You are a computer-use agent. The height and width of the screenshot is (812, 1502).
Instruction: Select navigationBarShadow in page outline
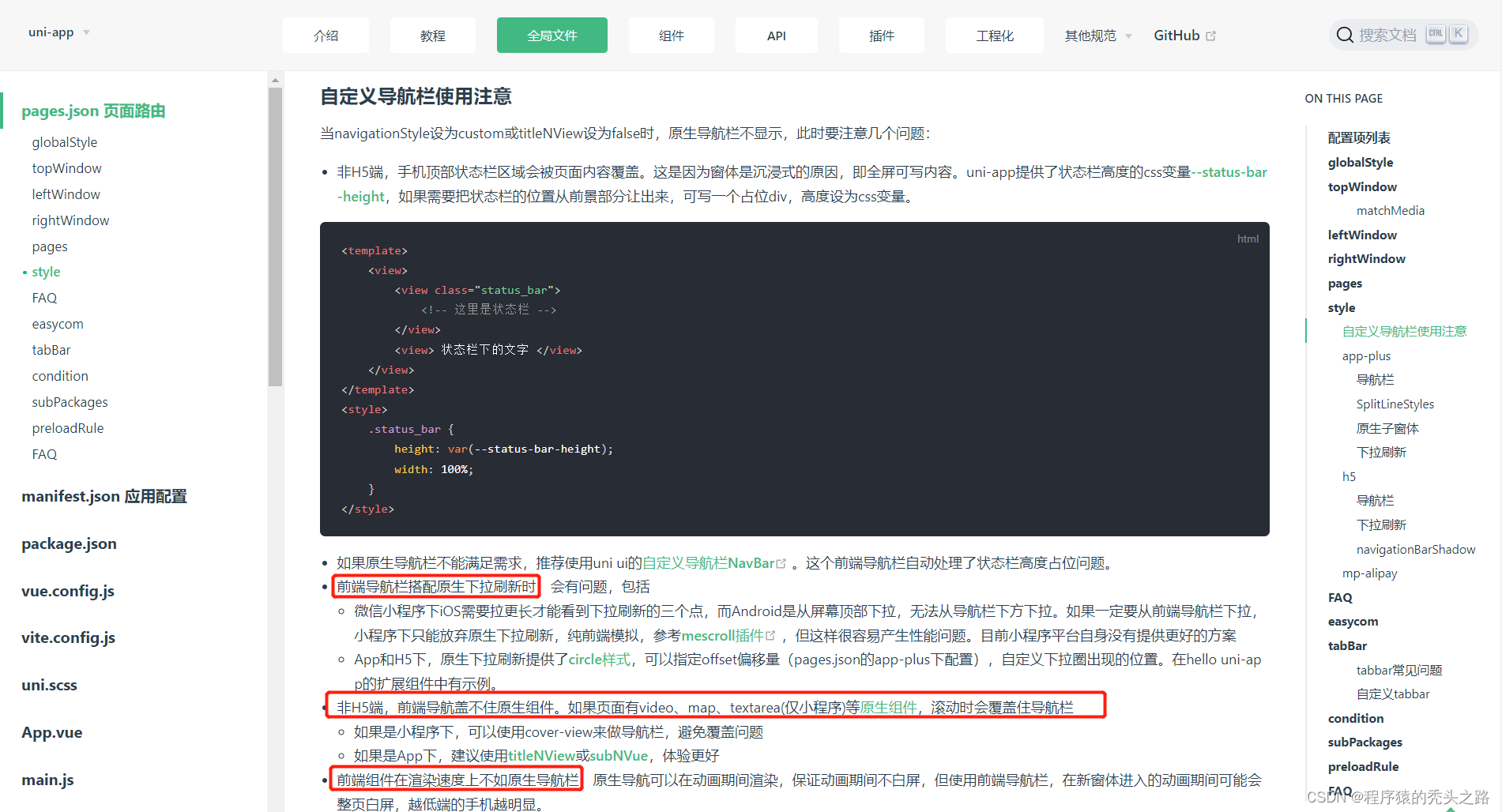click(1416, 549)
